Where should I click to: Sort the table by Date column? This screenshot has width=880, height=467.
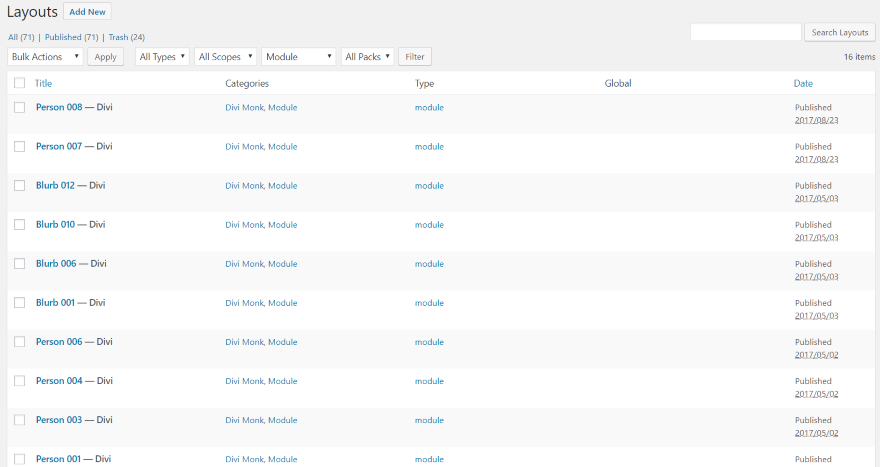[803, 83]
